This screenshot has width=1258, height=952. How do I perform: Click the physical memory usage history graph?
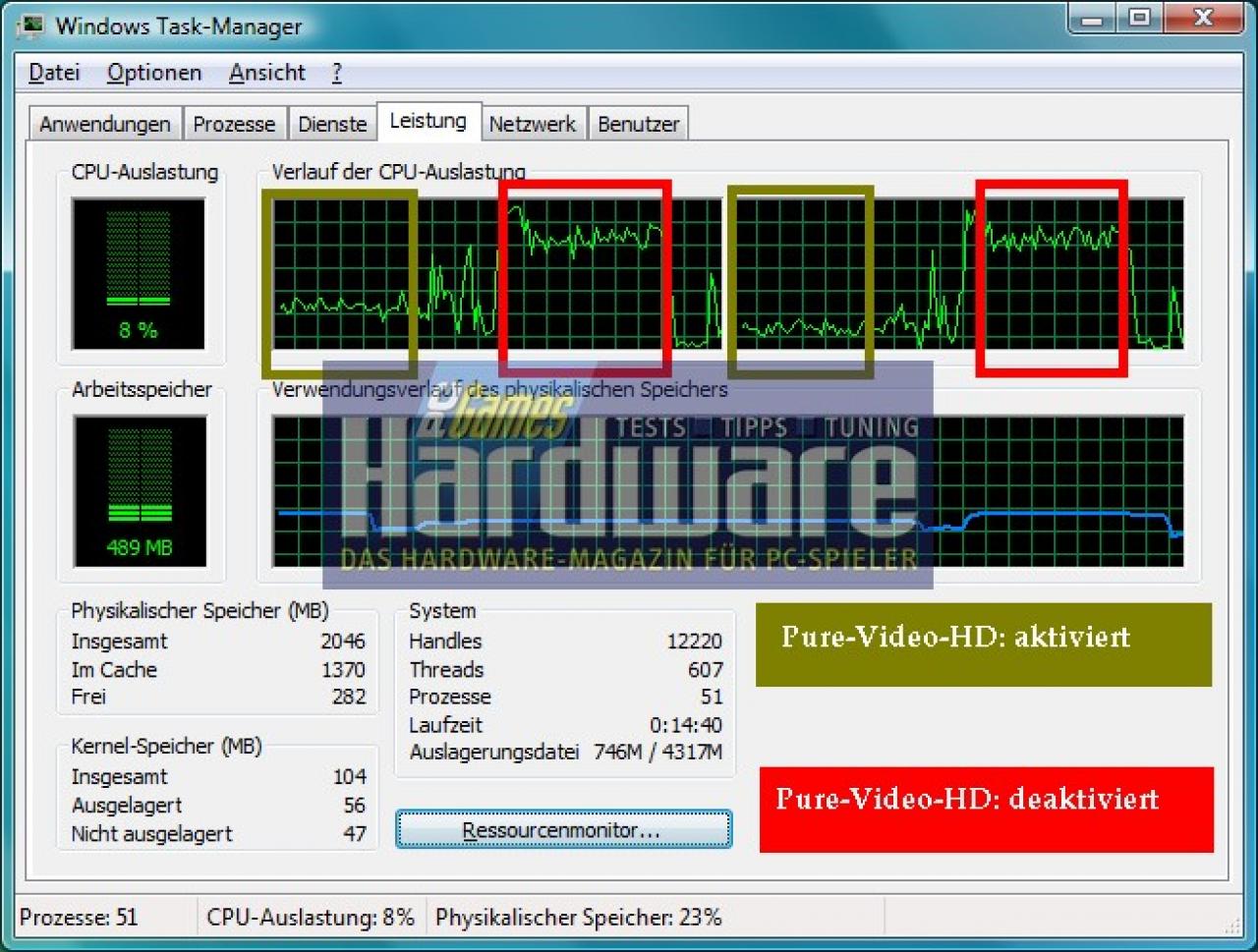(727, 491)
